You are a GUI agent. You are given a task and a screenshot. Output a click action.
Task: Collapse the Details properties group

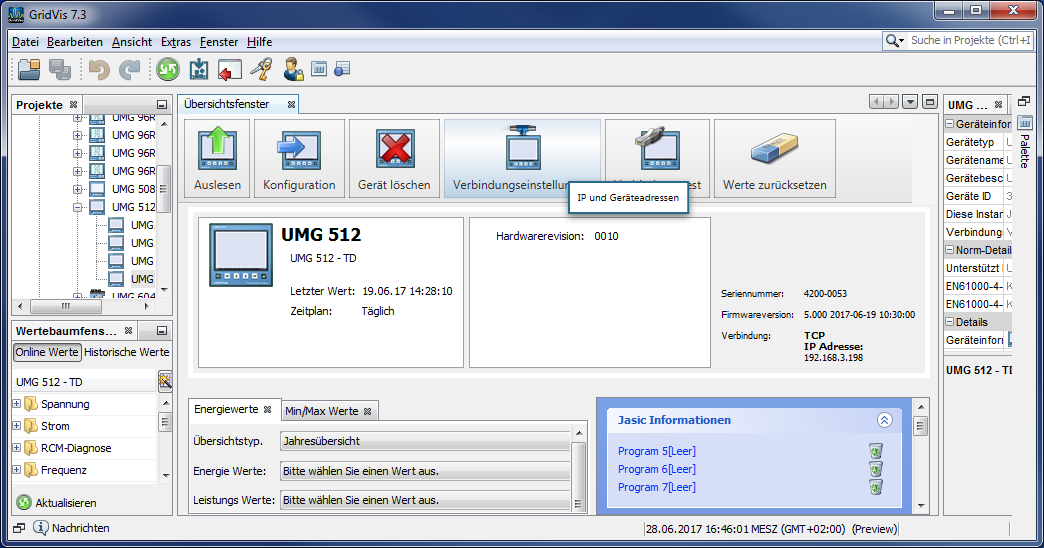coord(950,322)
